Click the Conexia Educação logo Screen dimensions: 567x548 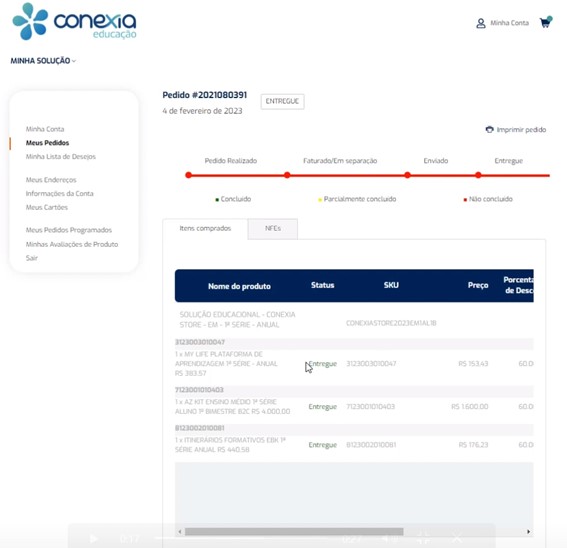(74, 21)
